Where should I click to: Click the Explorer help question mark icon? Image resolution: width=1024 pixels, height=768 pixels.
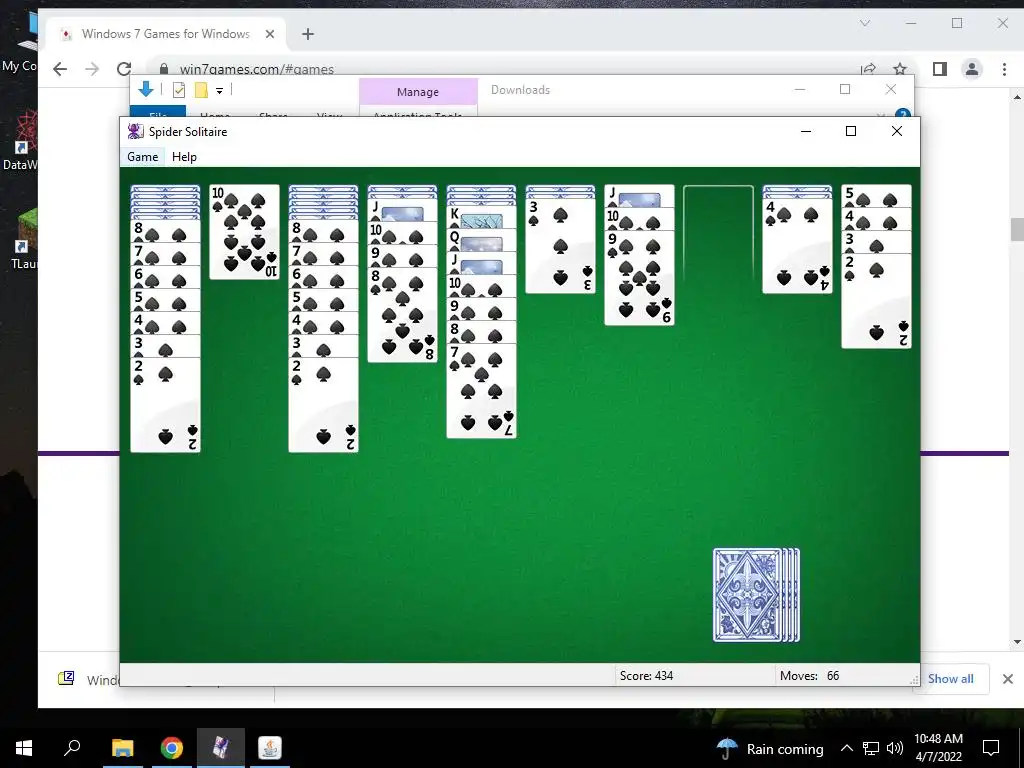pos(903,114)
